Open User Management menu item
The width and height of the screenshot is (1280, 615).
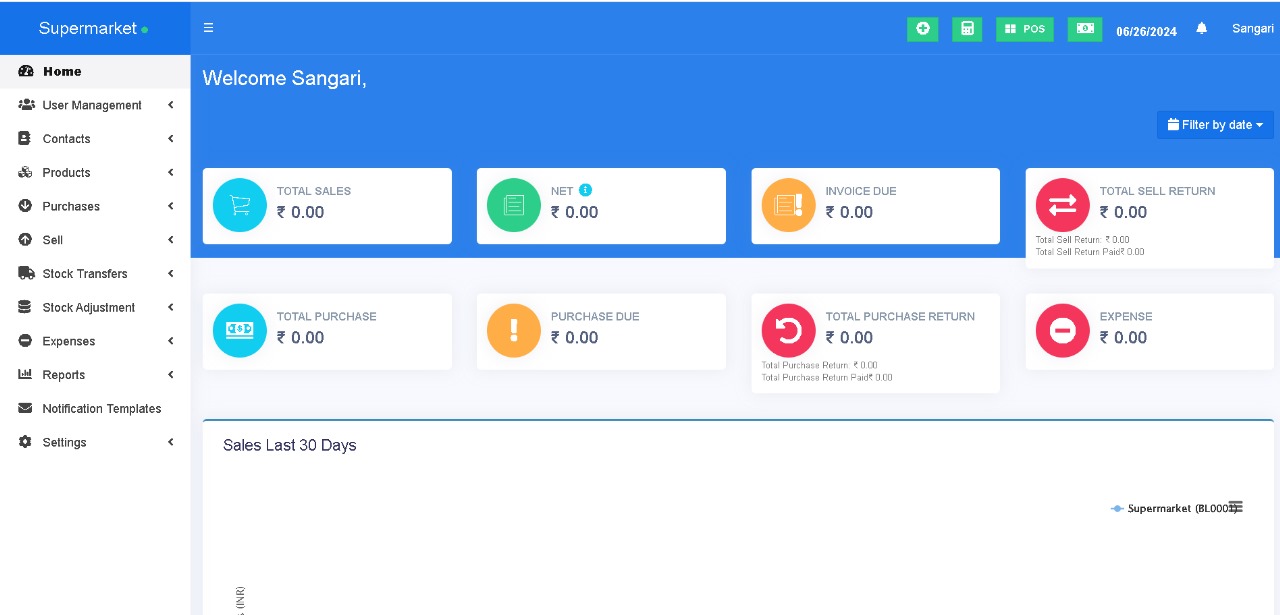point(95,105)
